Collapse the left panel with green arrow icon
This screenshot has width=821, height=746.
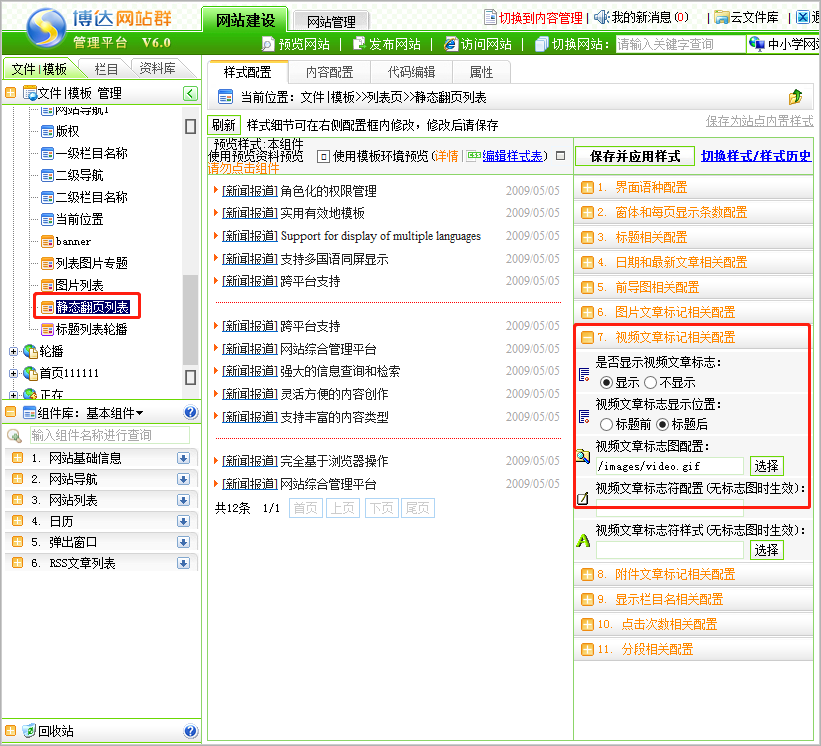(x=190, y=93)
